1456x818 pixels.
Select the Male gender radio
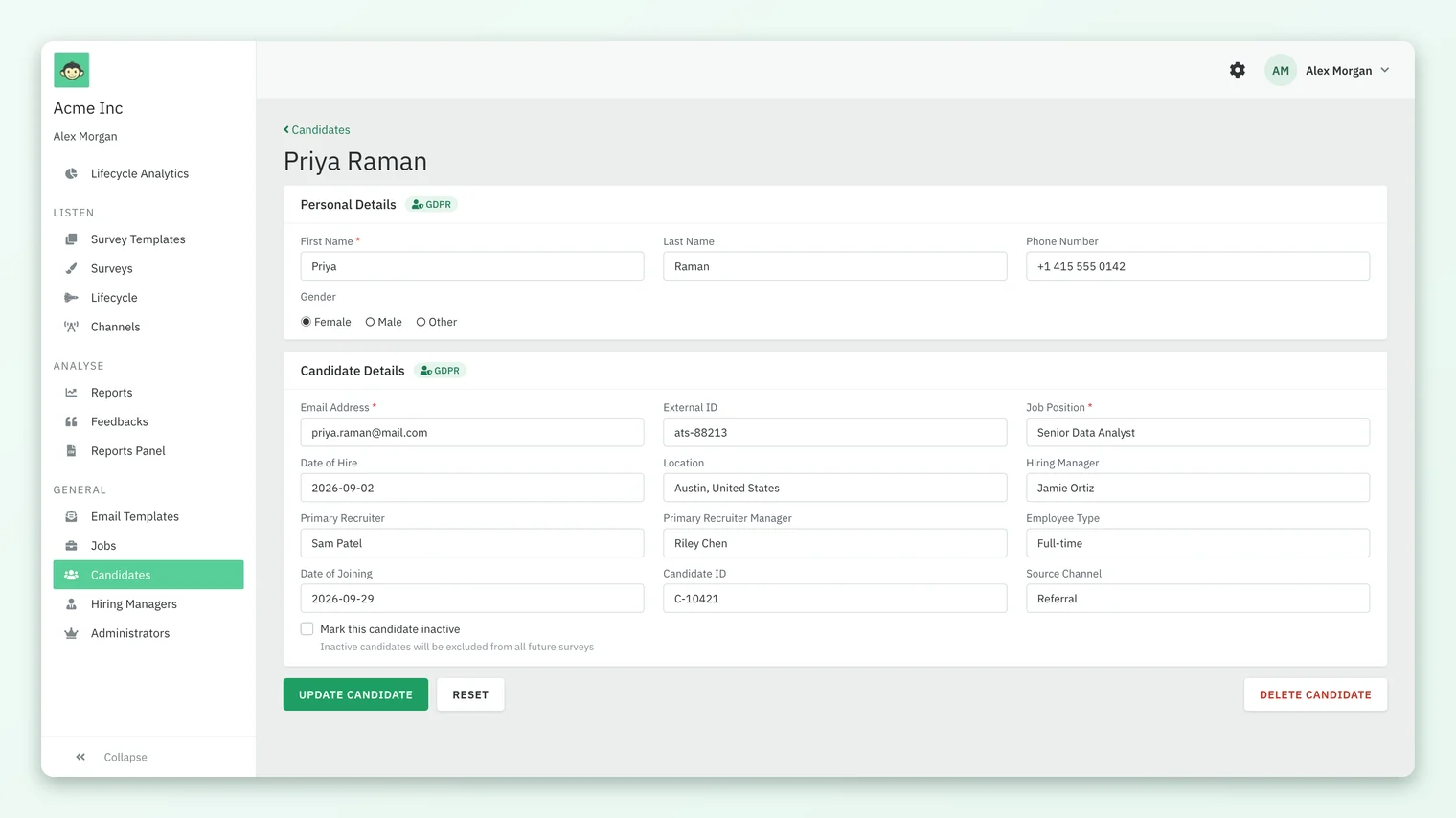[370, 322]
